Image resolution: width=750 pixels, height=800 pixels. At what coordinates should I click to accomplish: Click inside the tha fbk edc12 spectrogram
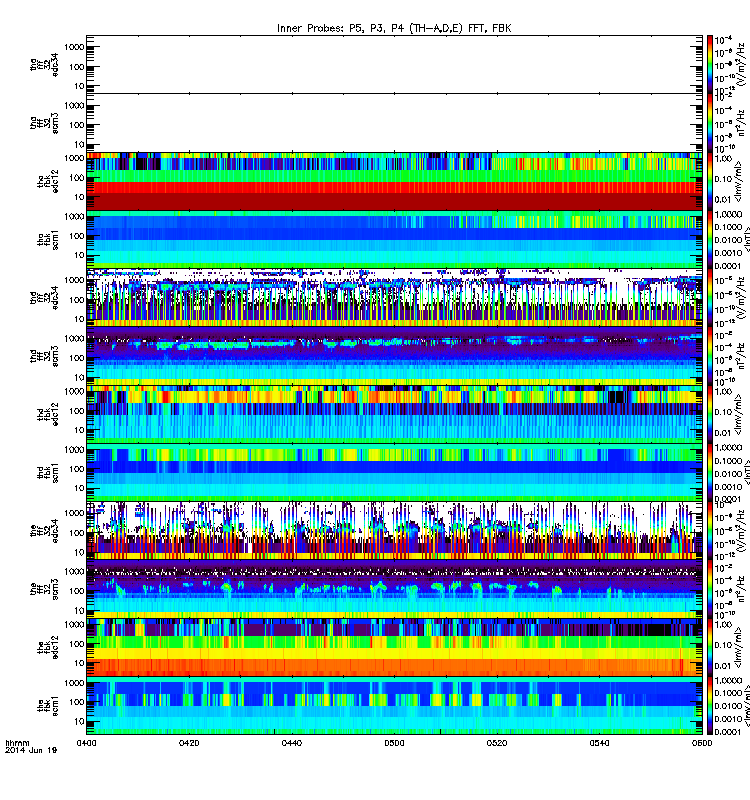point(394,181)
